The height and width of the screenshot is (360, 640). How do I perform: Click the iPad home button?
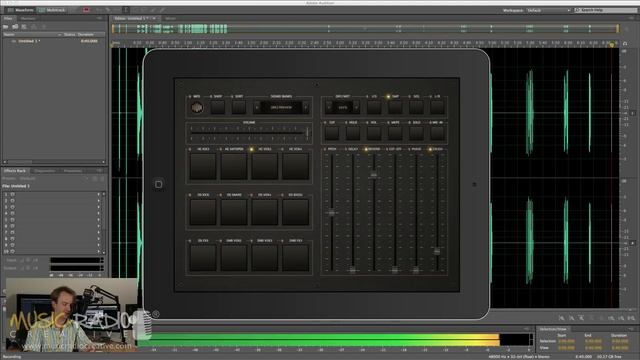pyautogui.click(x=159, y=184)
